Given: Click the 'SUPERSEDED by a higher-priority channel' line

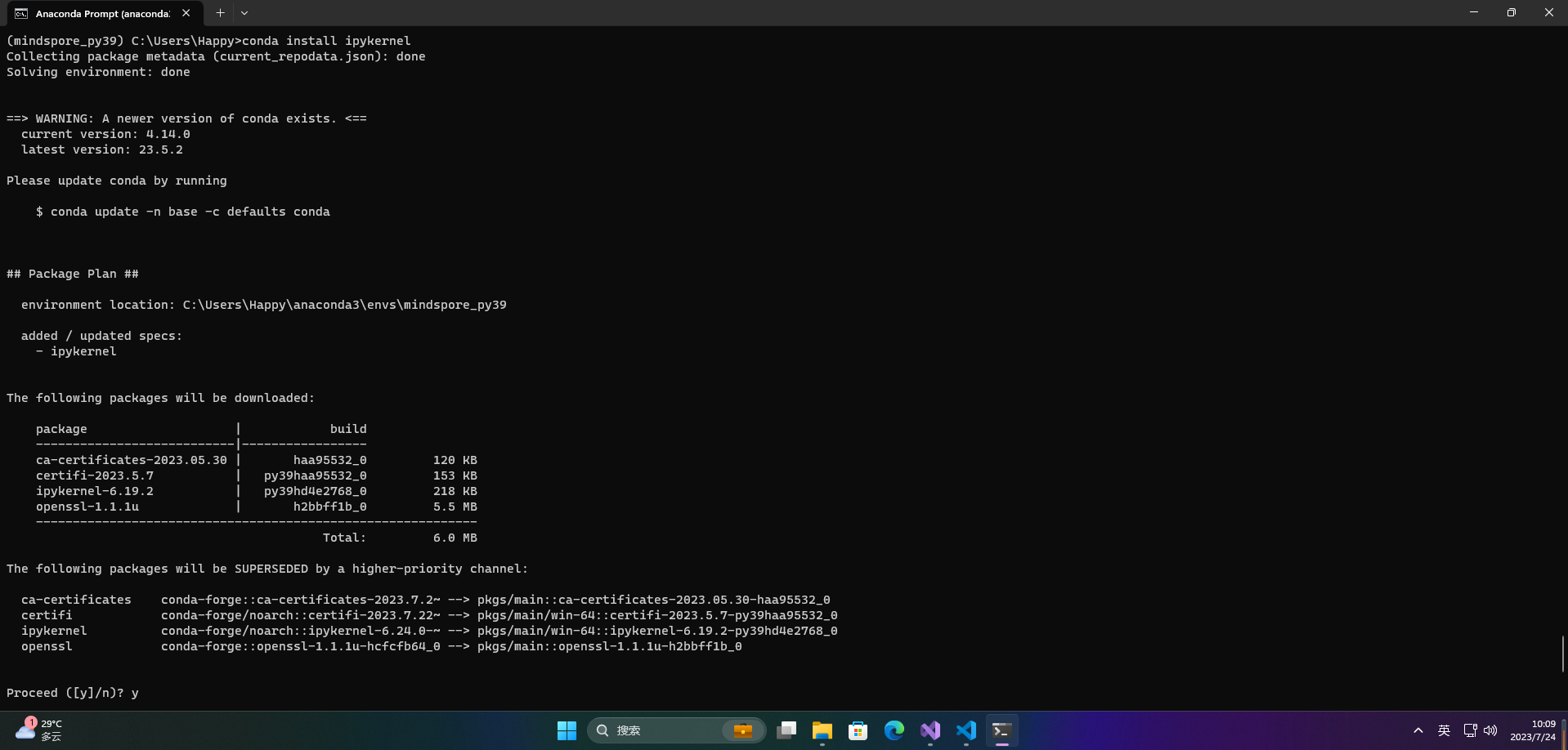Looking at the screenshot, I should pos(267,569).
